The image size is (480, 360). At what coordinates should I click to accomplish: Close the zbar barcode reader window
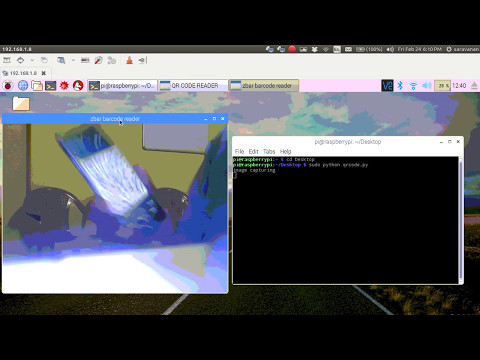click(223, 119)
